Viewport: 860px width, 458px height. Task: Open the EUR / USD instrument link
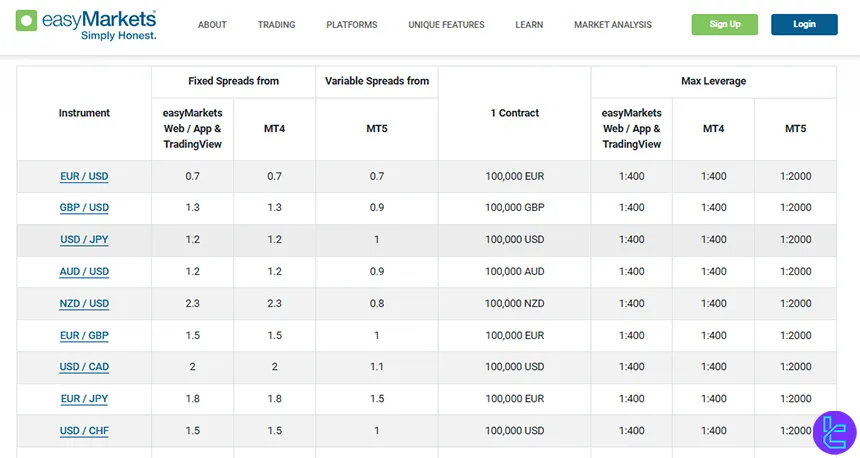coord(84,177)
